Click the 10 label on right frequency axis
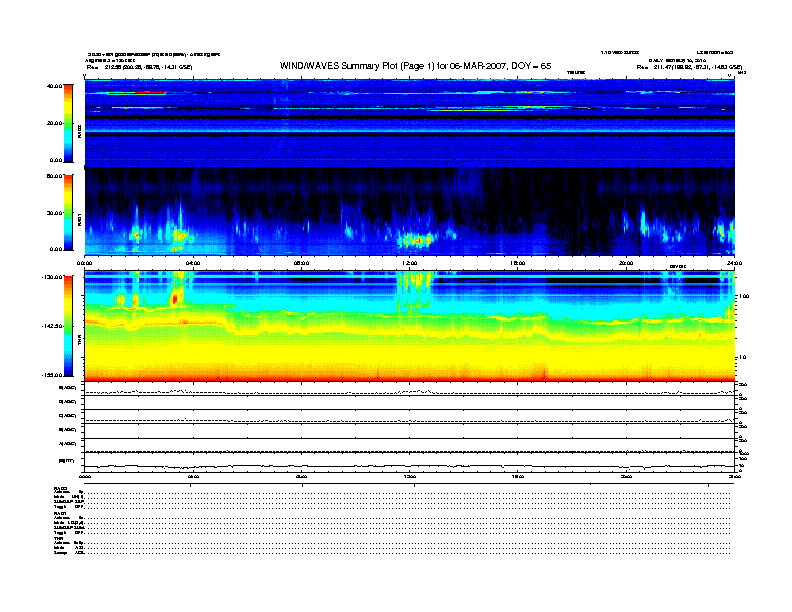 click(x=742, y=358)
